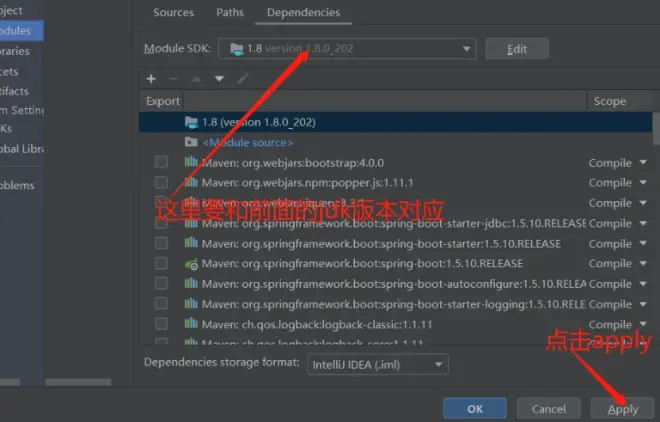Check Export box for org.webjars:bootstrap:4.0.0
Viewport: 660px width, 422px height.
(x=161, y=163)
